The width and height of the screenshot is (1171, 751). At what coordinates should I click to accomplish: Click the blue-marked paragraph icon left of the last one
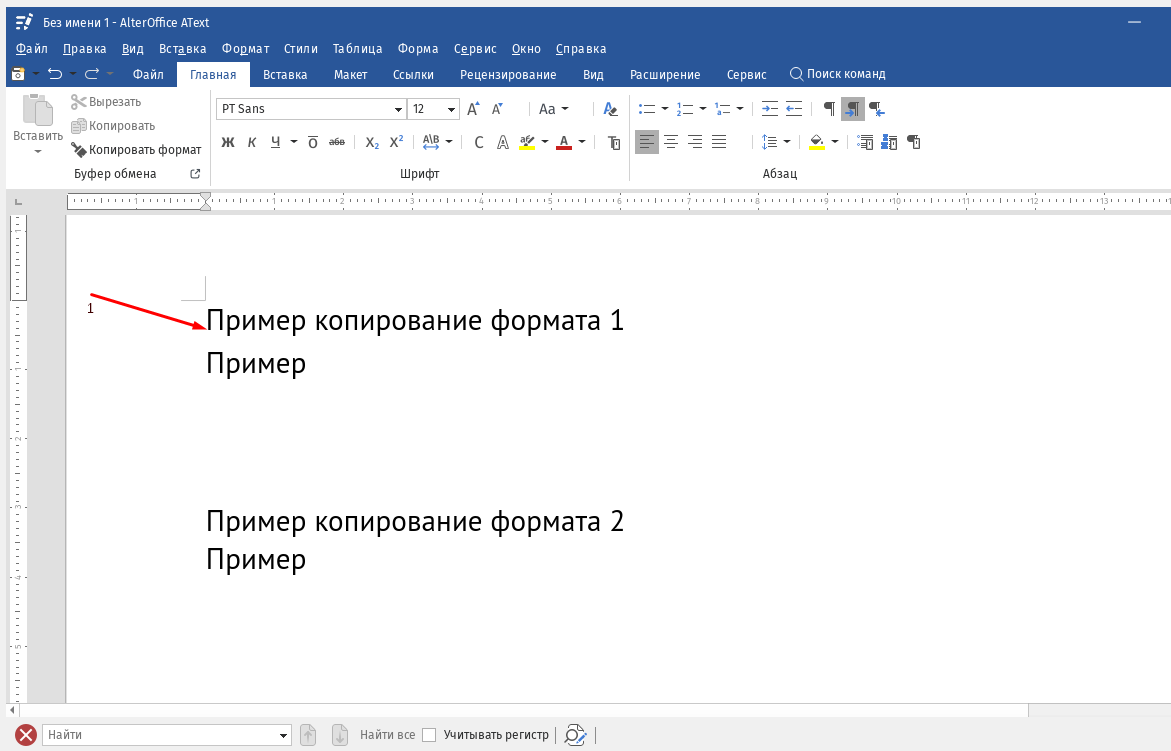[x=889, y=142]
